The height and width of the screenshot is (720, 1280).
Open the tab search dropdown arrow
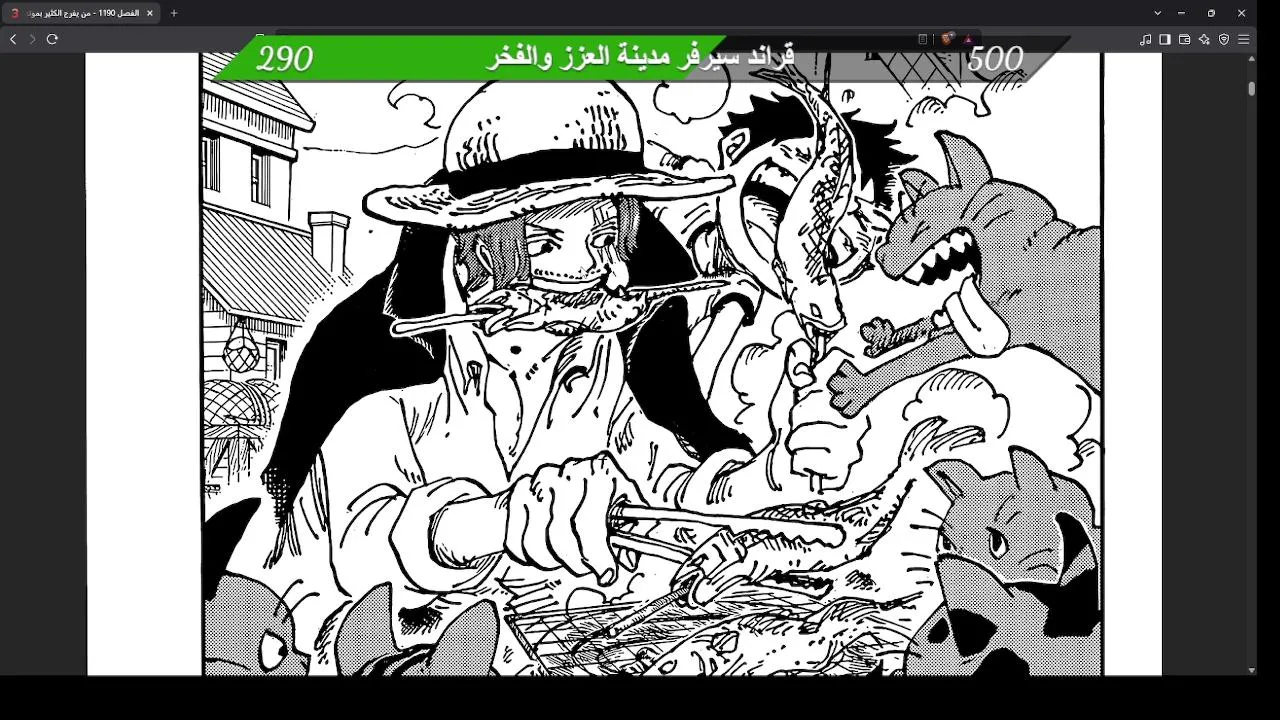coord(1158,13)
